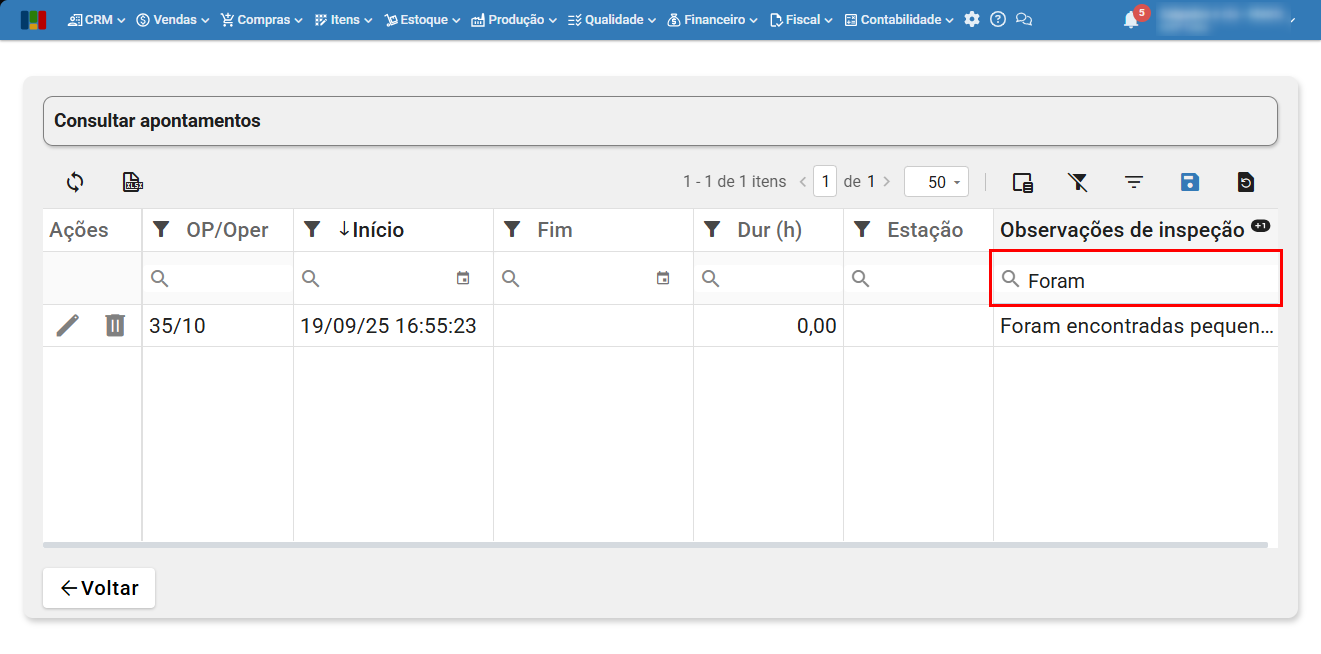
Task: Expand the Contabilidade dropdown menu
Action: 899,20
